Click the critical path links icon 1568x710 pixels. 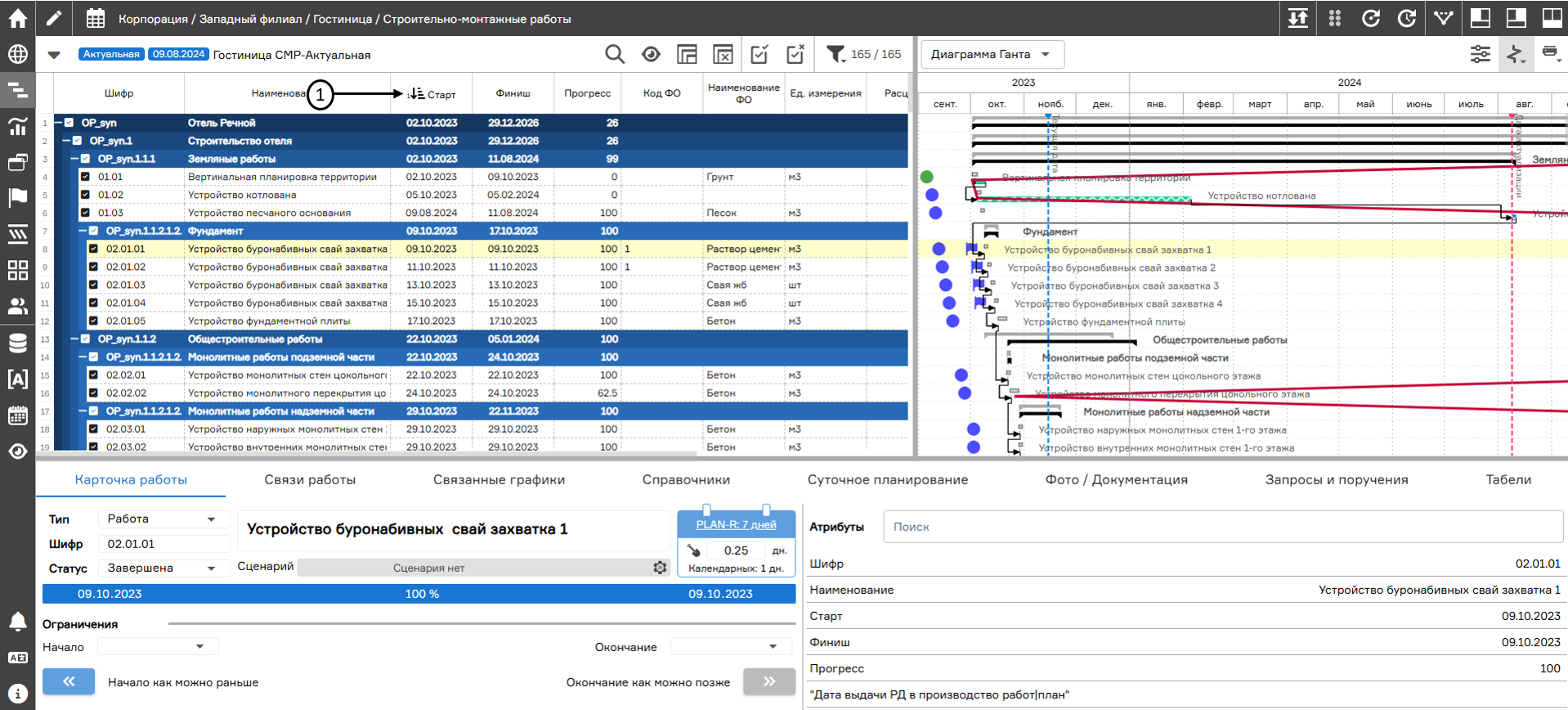tap(1516, 54)
